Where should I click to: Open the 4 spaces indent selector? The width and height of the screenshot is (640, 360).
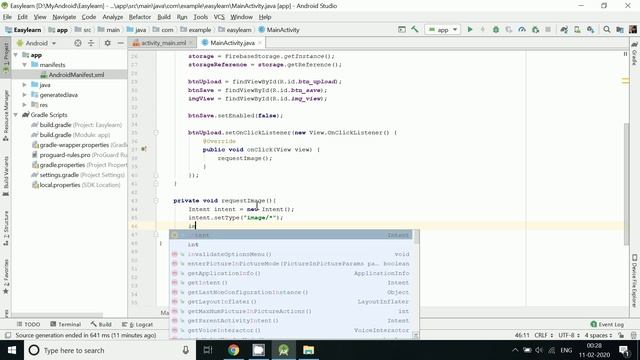tap(598, 335)
